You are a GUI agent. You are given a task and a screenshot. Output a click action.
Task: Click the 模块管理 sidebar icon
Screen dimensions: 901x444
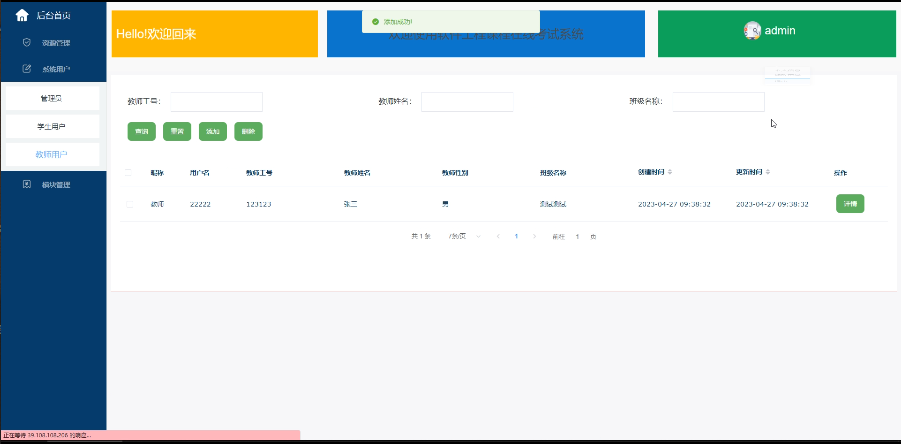[x=26, y=184]
